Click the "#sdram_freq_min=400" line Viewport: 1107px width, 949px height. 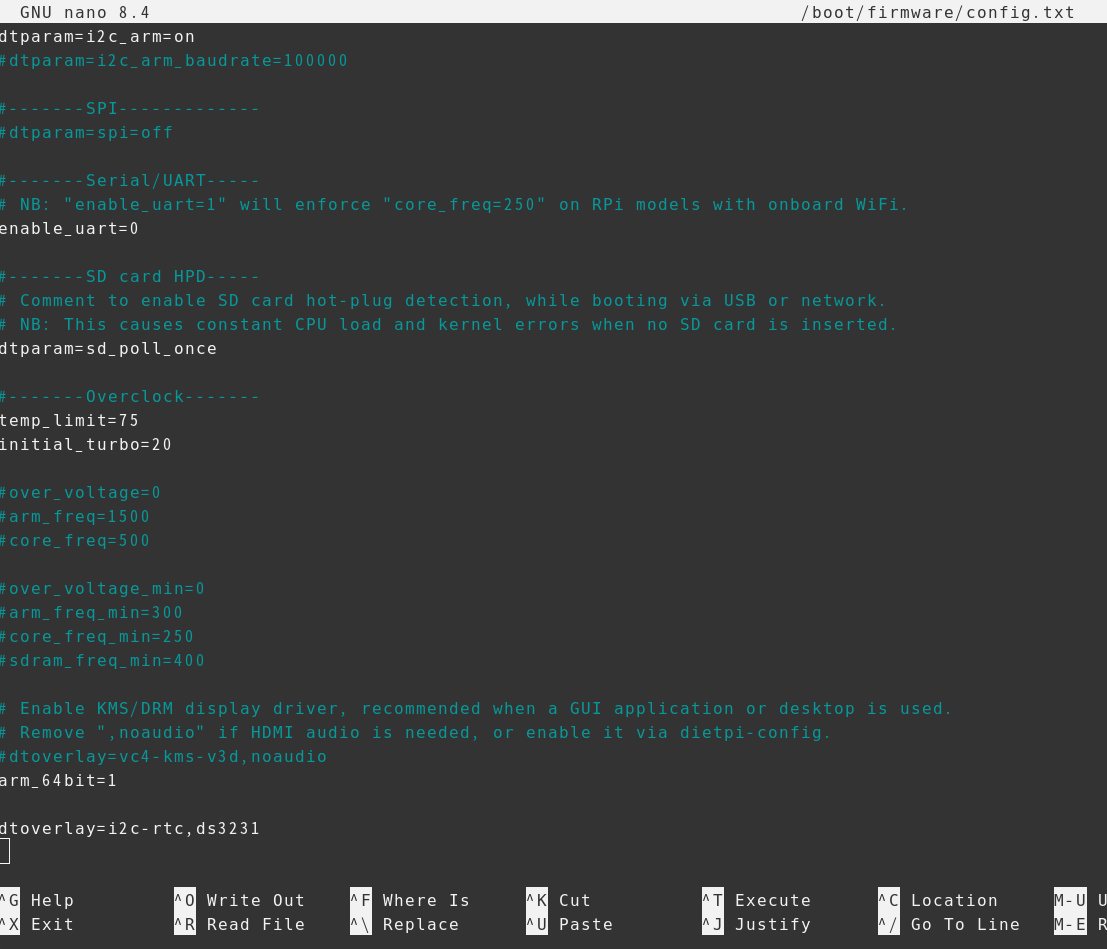[x=102, y=661]
